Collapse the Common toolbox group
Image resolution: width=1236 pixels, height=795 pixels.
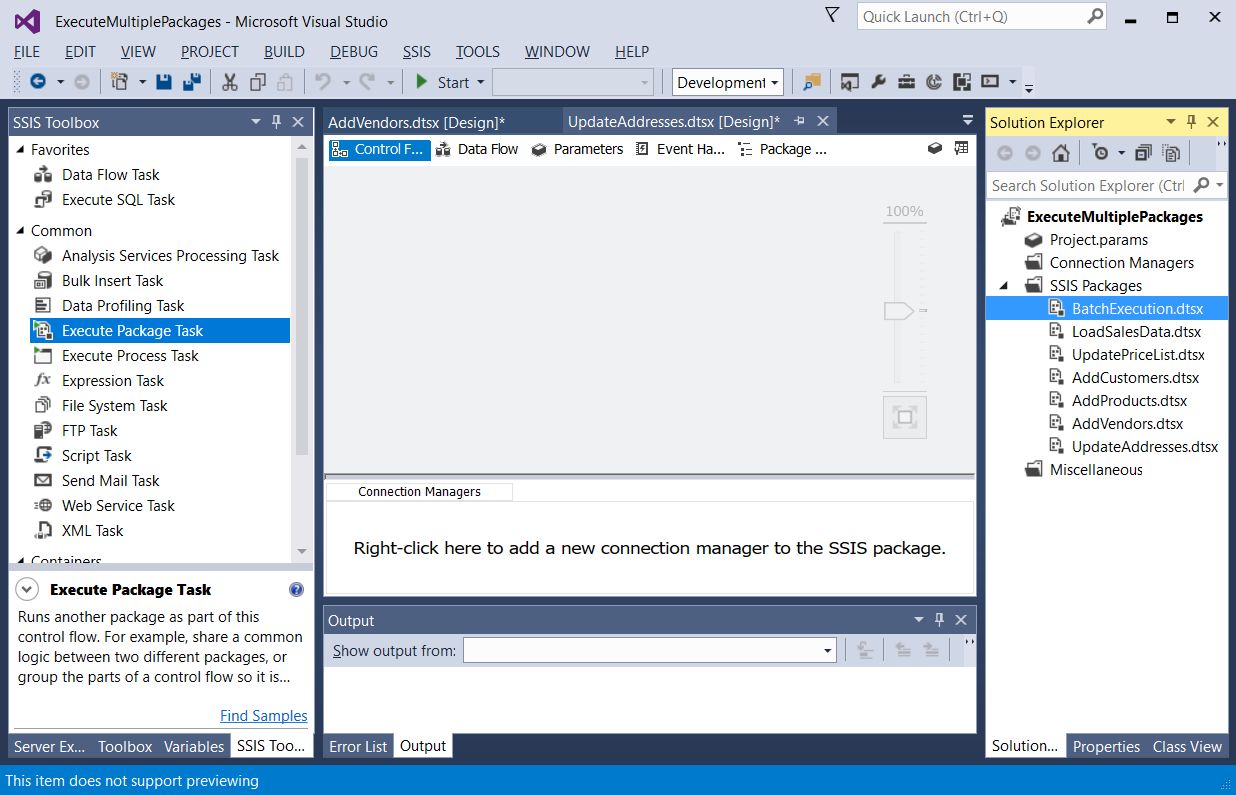pos(20,230)
